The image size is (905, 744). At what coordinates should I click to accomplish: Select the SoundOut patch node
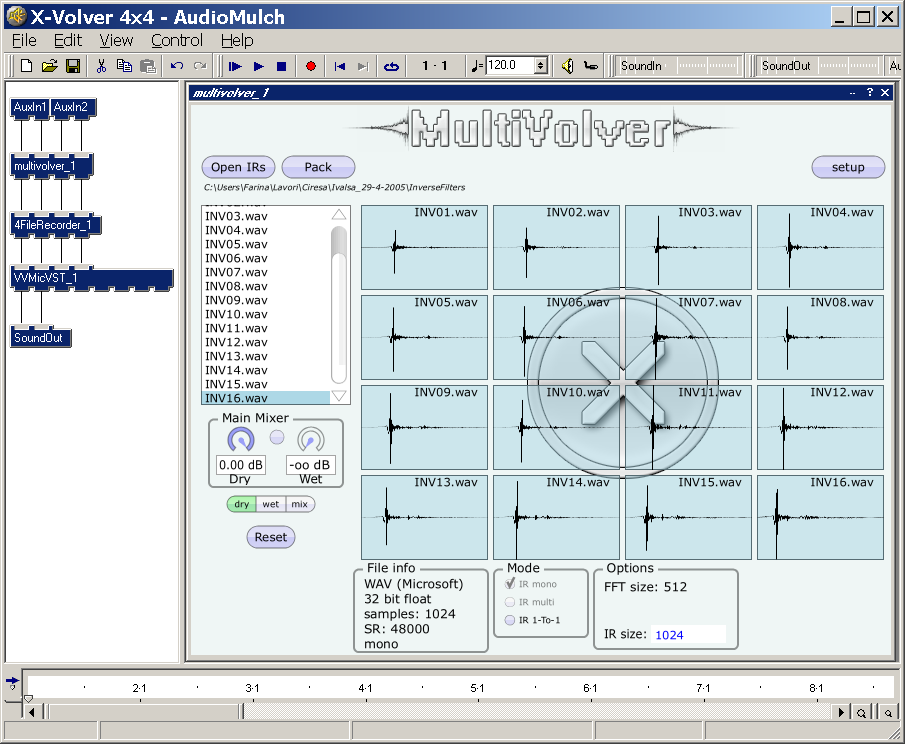(40, 337)
